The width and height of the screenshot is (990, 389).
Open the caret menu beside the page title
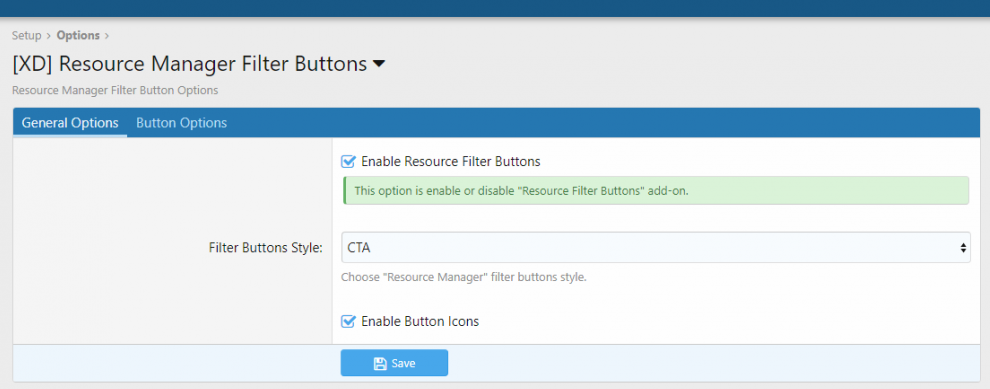[379, 64]
